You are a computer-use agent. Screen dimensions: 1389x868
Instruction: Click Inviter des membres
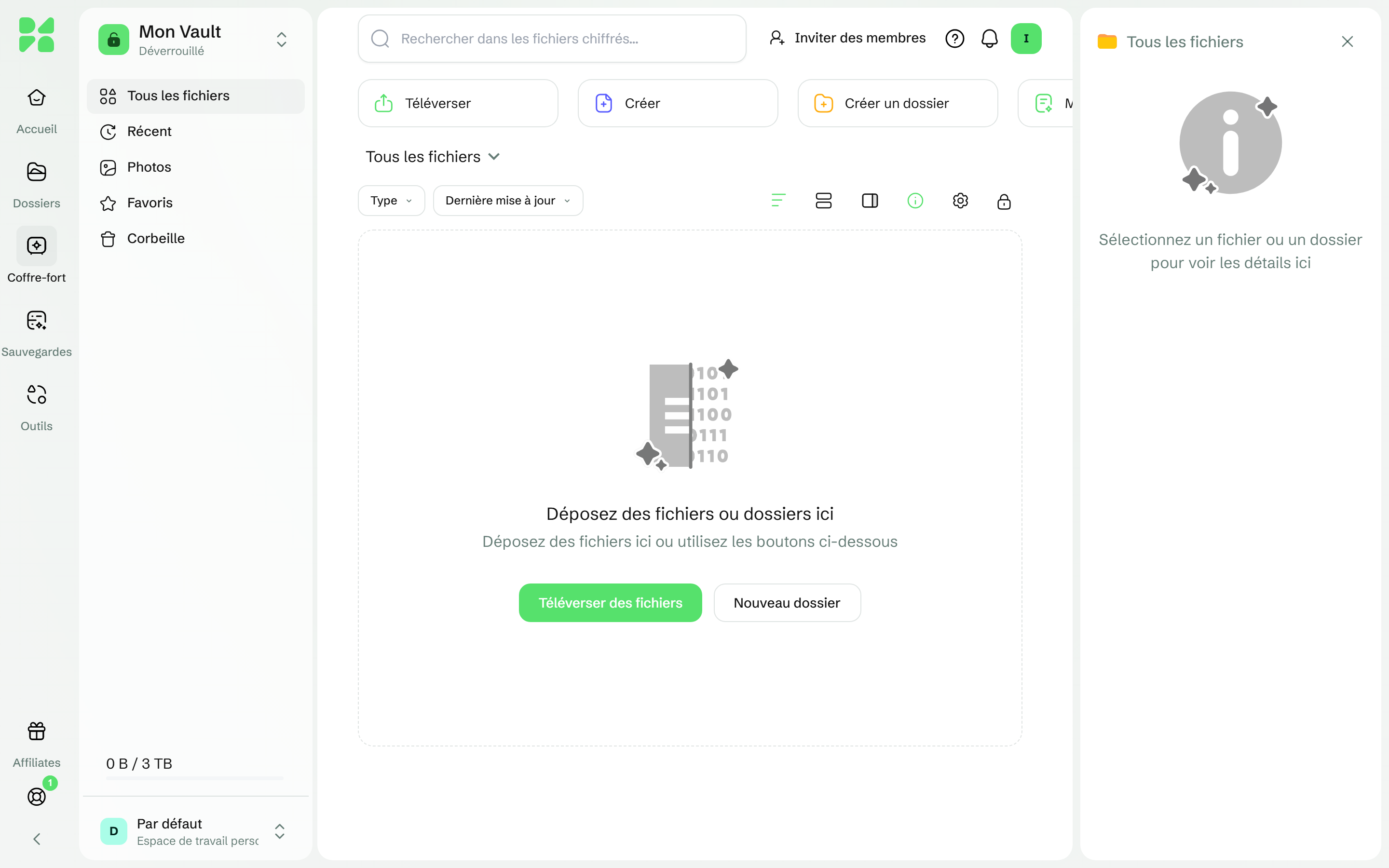[x=847, y=38]
